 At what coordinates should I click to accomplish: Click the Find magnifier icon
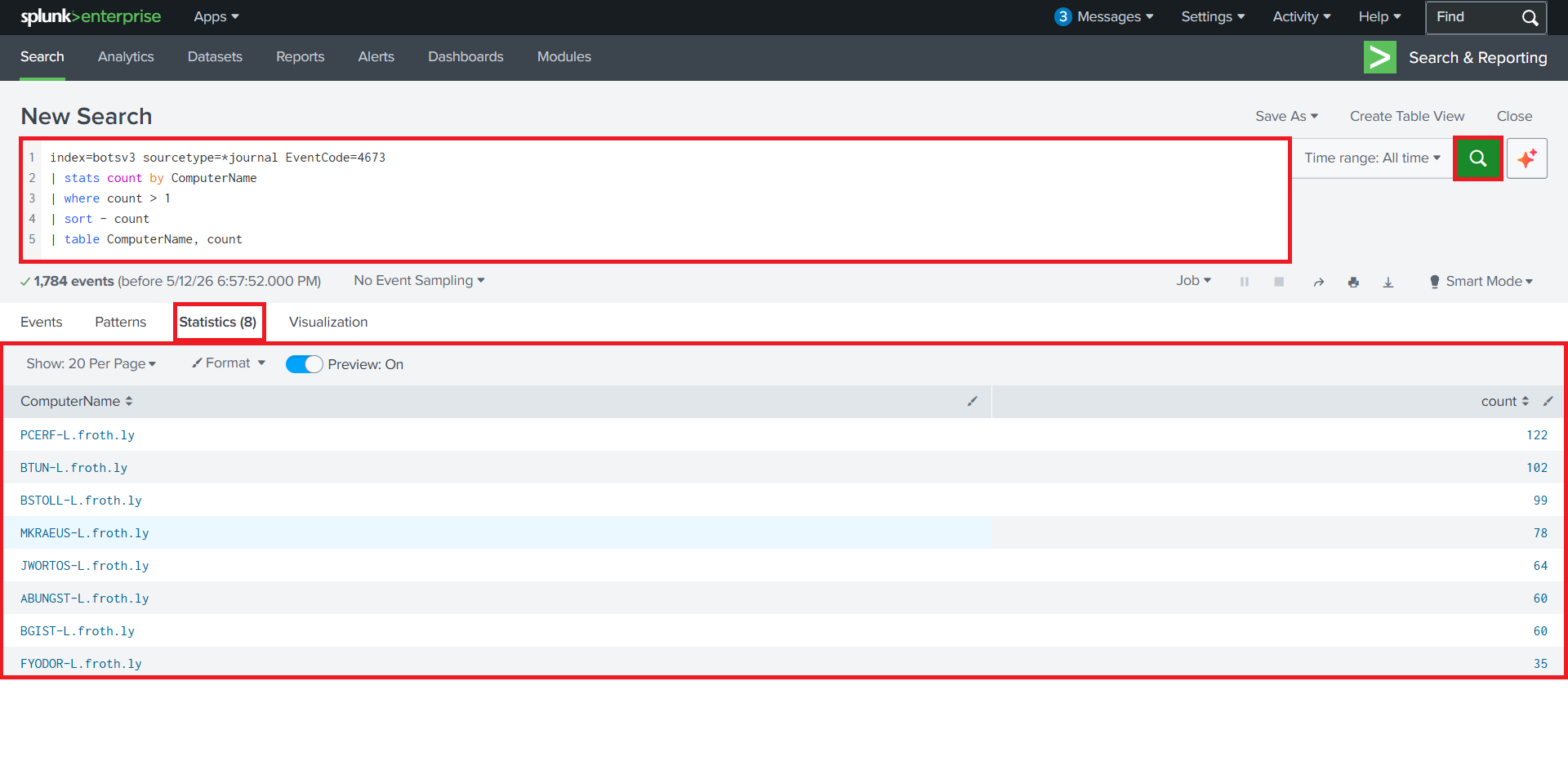(1530, 17)
